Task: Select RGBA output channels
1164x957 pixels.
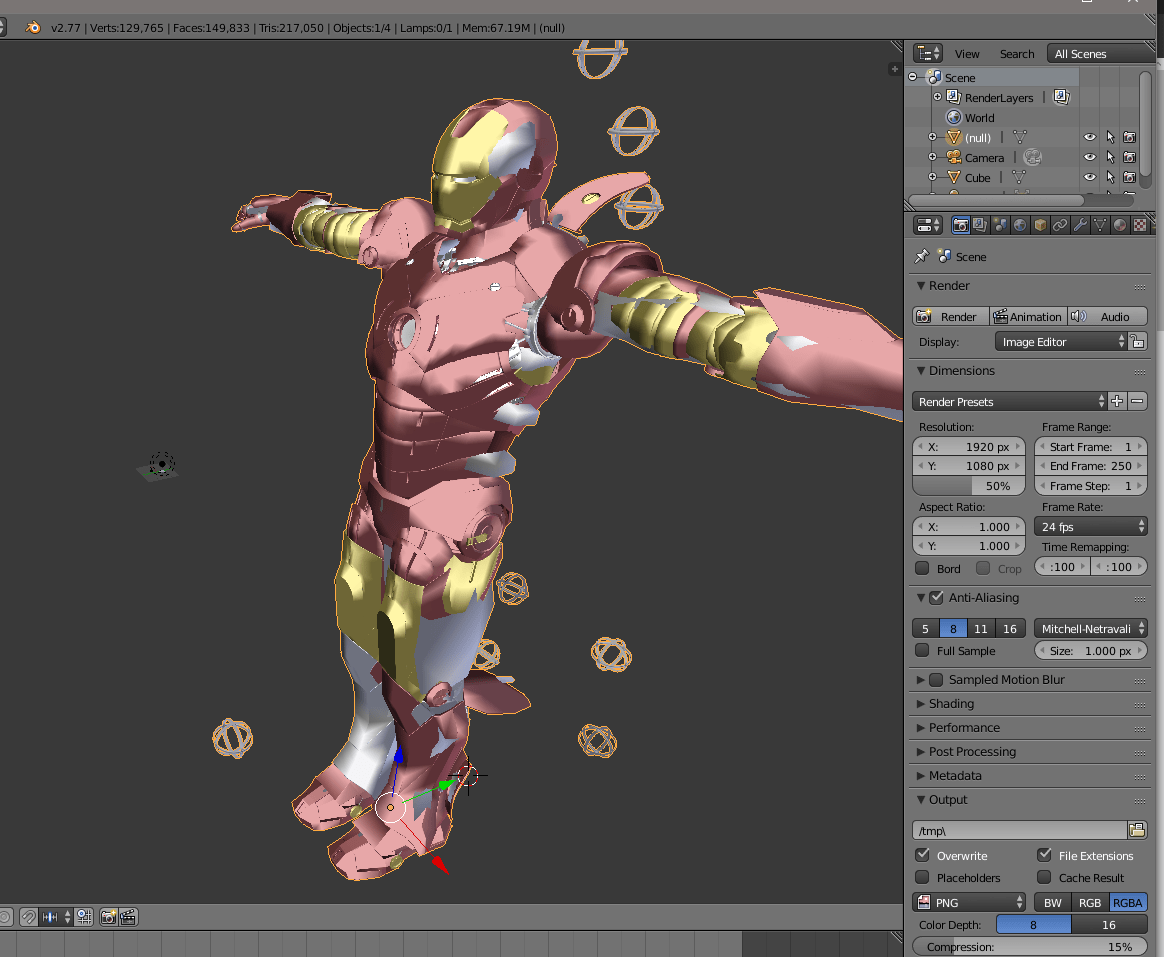Action: [1127, 902]
